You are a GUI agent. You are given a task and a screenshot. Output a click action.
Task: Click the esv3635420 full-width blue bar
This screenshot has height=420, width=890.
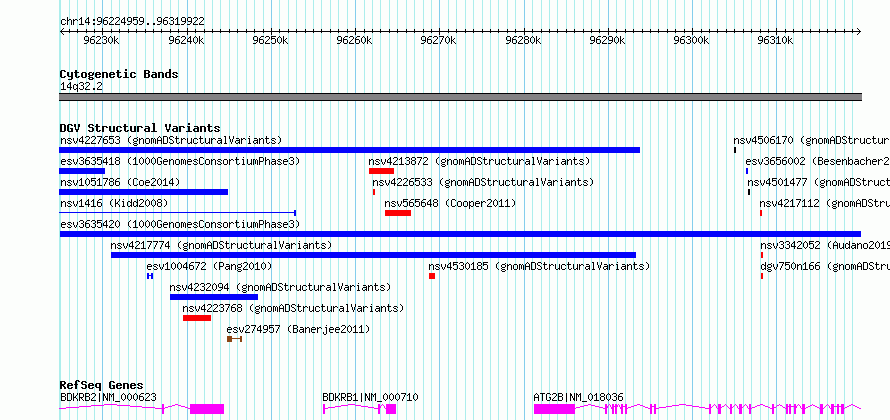tap(460, 234)
